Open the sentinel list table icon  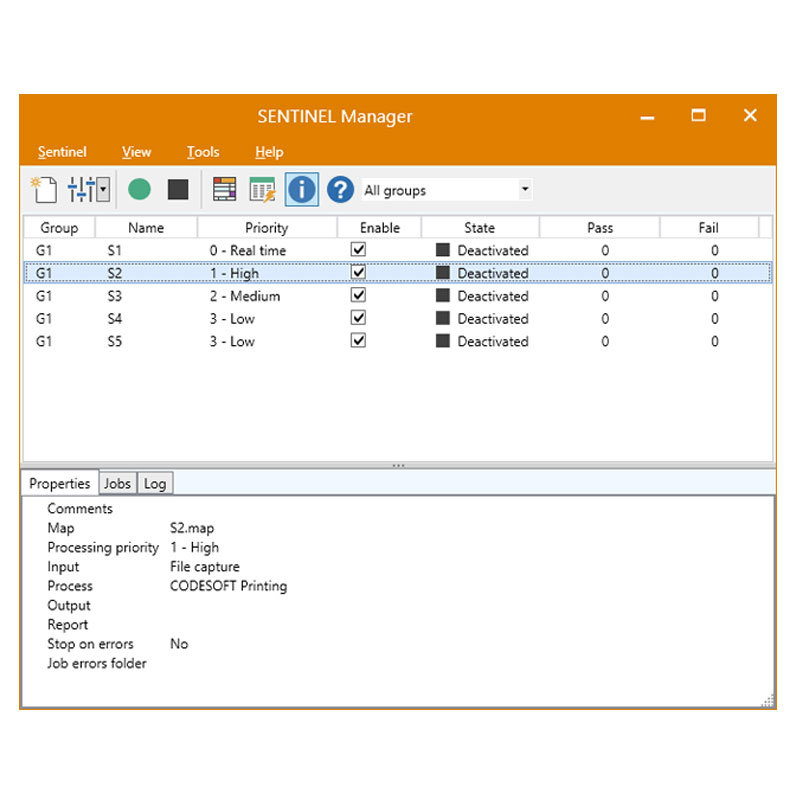(224, 188)
